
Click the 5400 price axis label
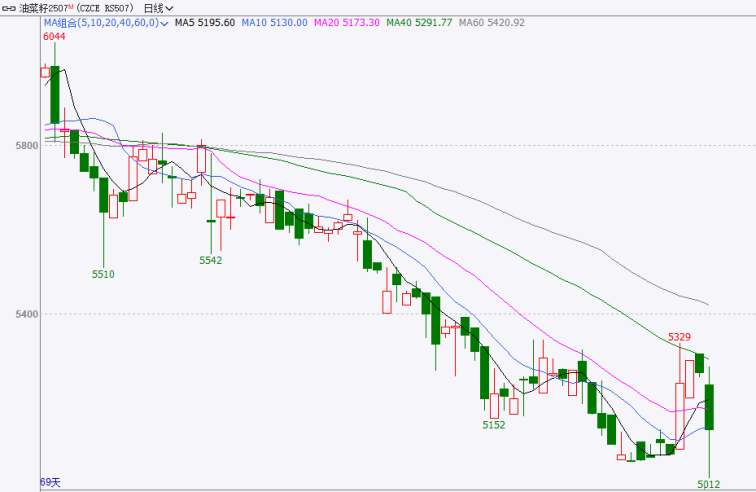[x=27, y=314]
